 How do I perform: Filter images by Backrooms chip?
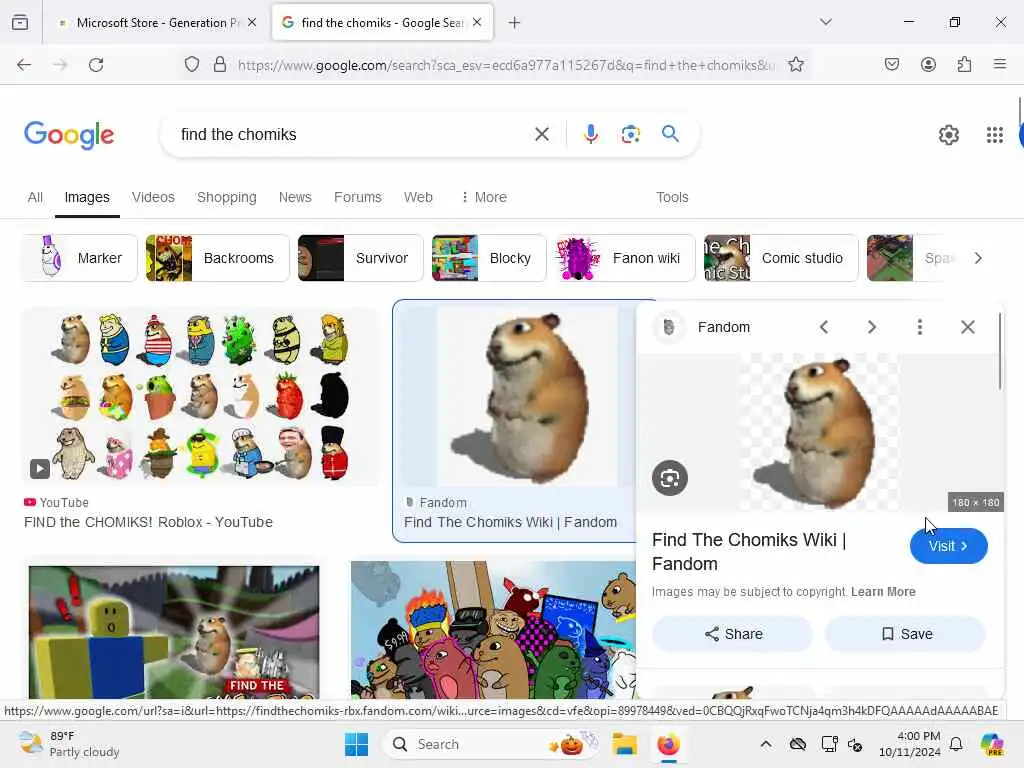click(x=217, y=258)
